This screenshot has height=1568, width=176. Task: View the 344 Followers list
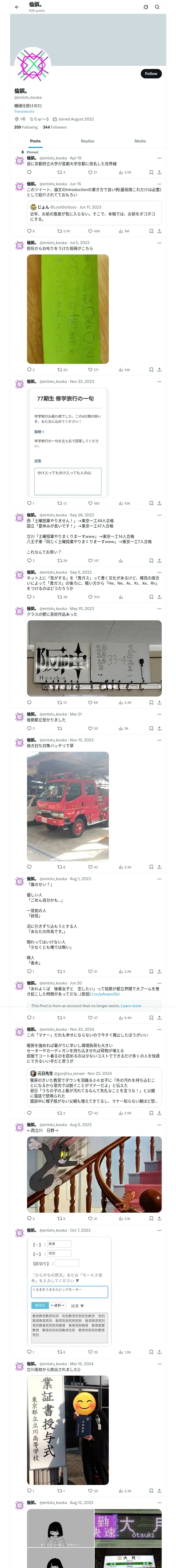[x=54, y=127]
